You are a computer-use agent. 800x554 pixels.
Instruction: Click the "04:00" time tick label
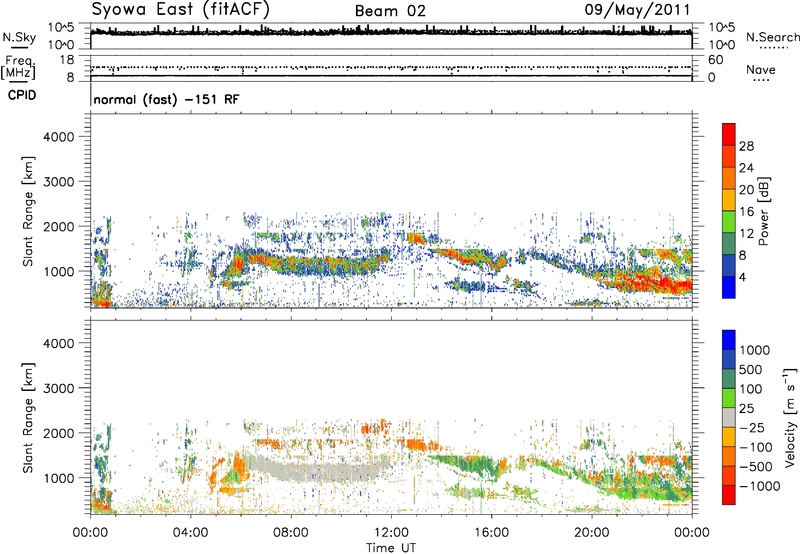(190, 533)
